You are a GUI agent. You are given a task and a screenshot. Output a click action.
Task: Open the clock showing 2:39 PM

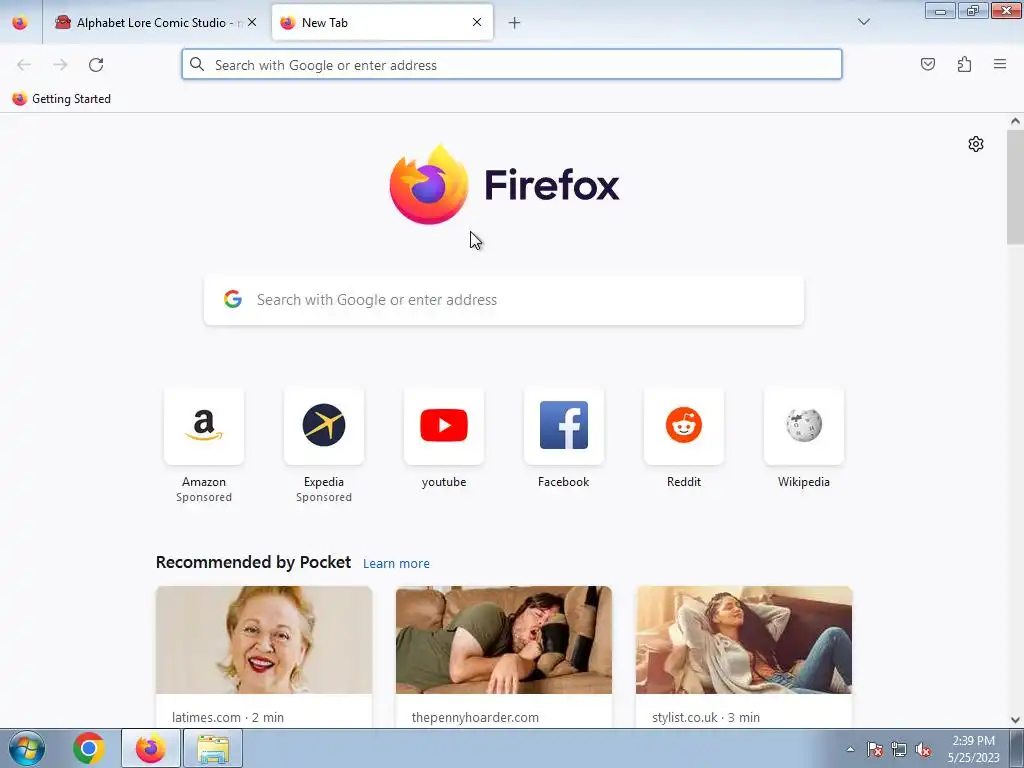coord(974,748)
